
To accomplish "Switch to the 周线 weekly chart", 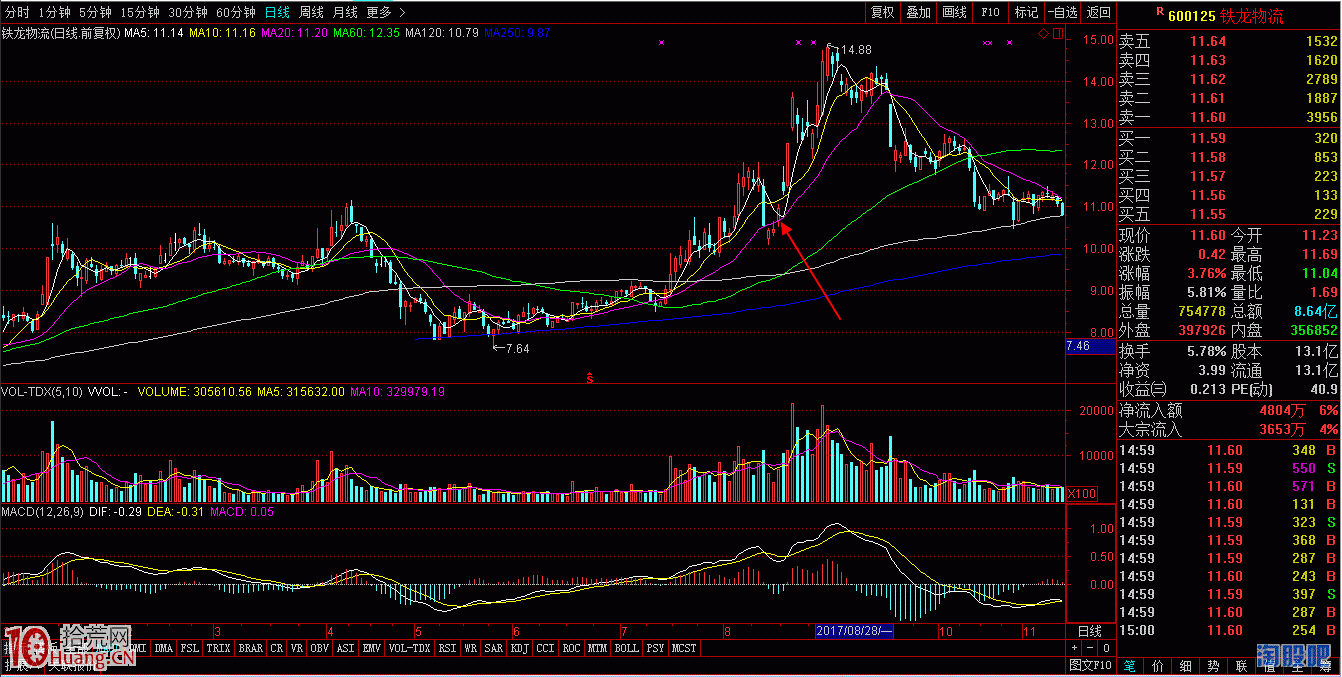I will pos(311,12).
